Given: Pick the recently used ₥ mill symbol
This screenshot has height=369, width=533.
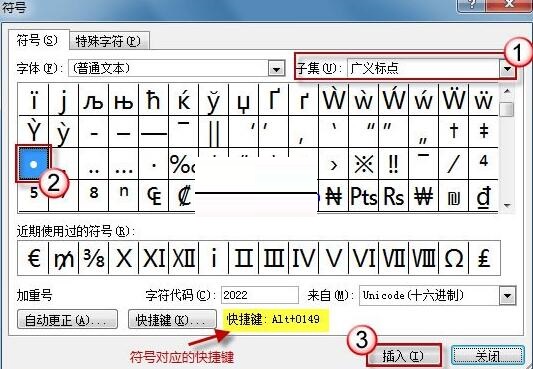Looking at the screenshot, I should (64, 258).
